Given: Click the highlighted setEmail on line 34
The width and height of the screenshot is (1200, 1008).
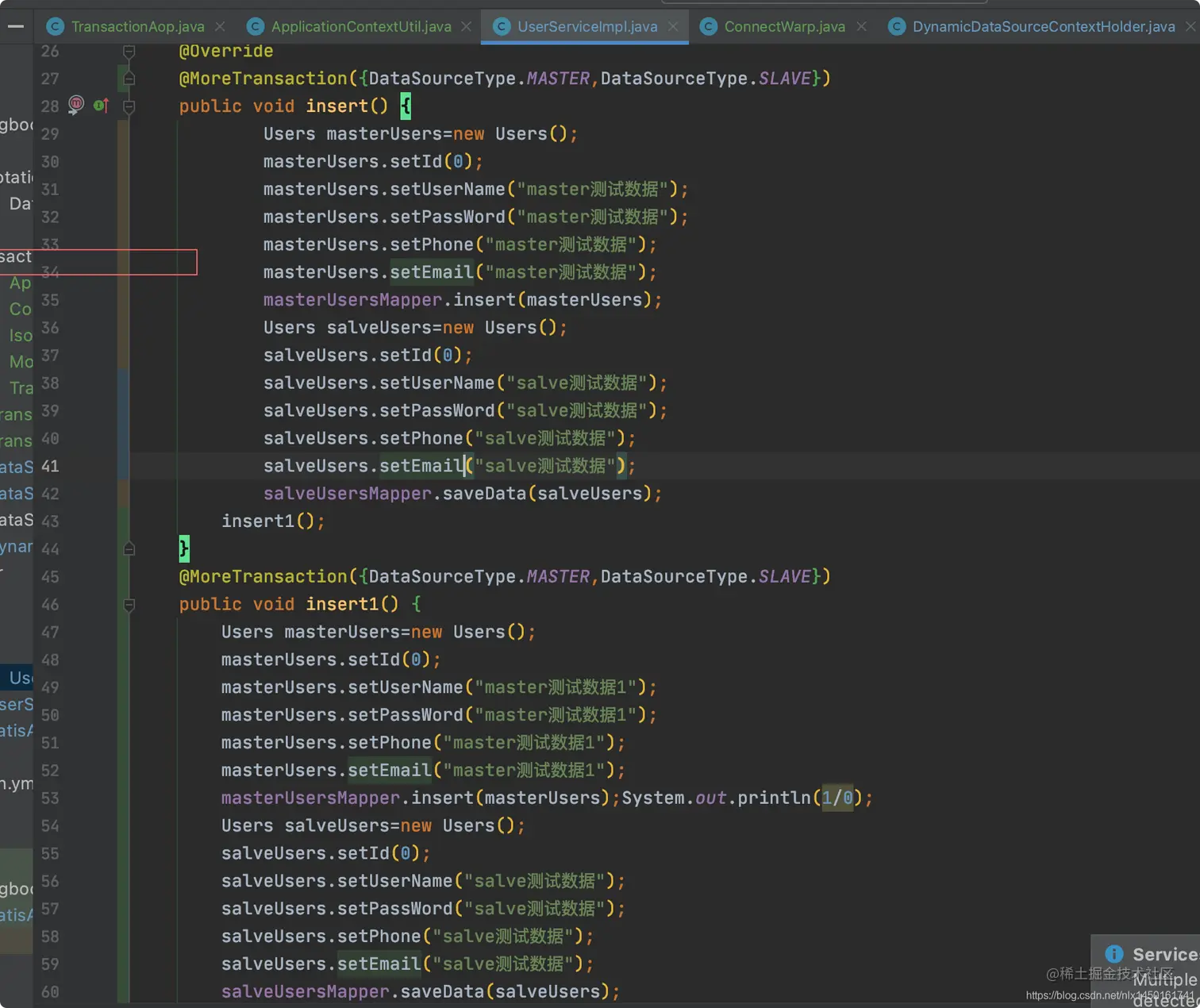Looking at the screenshot, I should coord(432,272).
